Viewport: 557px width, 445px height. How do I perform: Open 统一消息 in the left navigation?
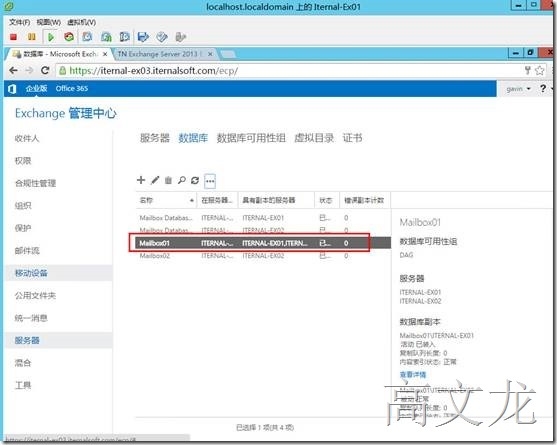[x=31, y=318]
